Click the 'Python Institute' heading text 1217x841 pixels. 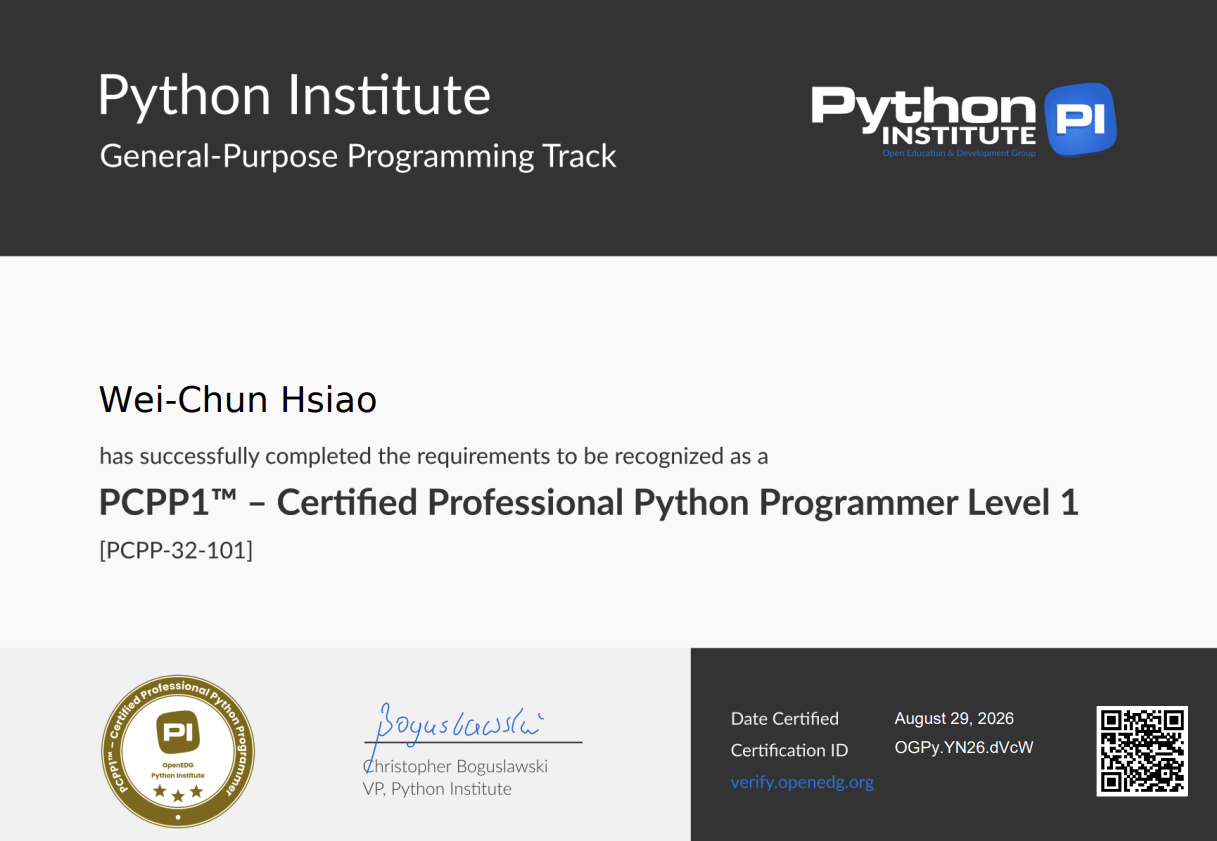pos(294,96)
